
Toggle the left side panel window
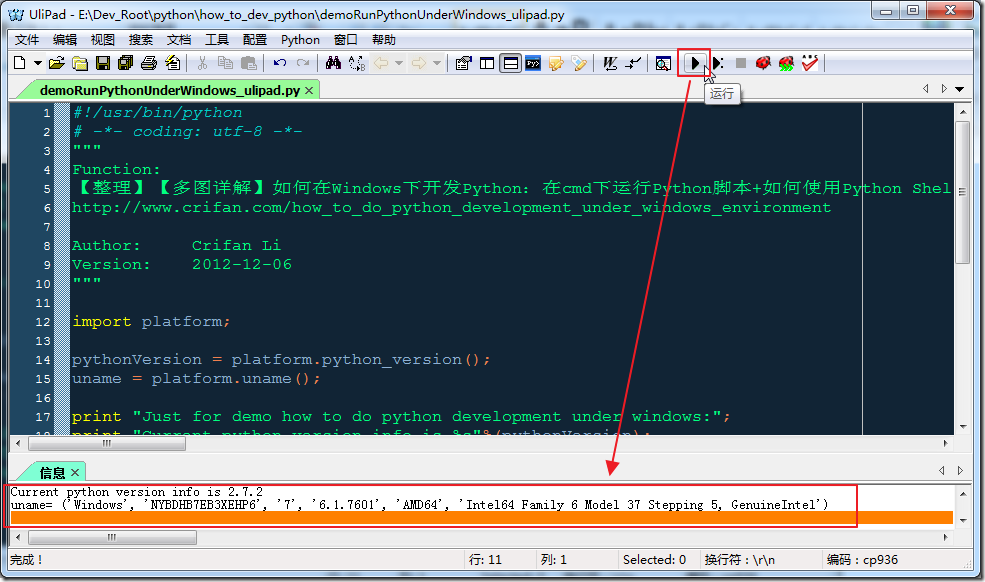pyautogui.click(x=487, y=63)
